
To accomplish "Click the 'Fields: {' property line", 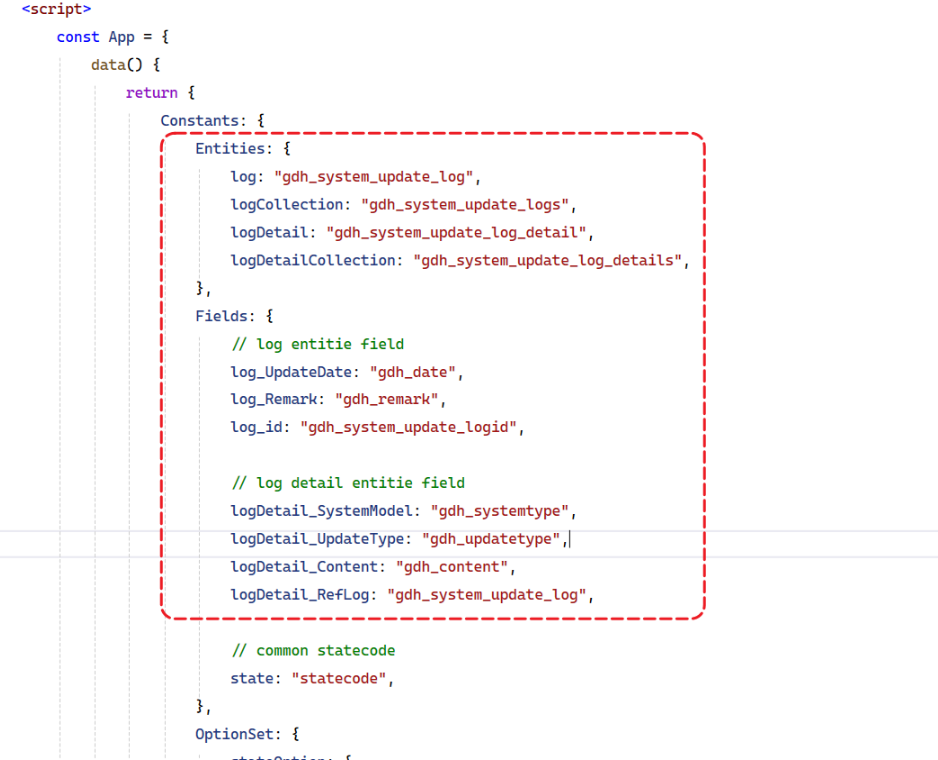I will click(234, 316).
